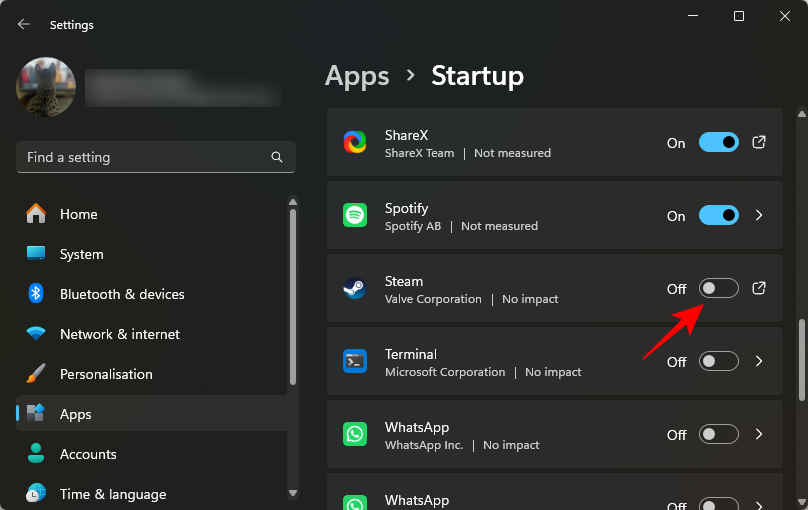
Task: Expand WhatsApp Inc. row chevron
Action: pyautogui.click(x=759, y=434)
